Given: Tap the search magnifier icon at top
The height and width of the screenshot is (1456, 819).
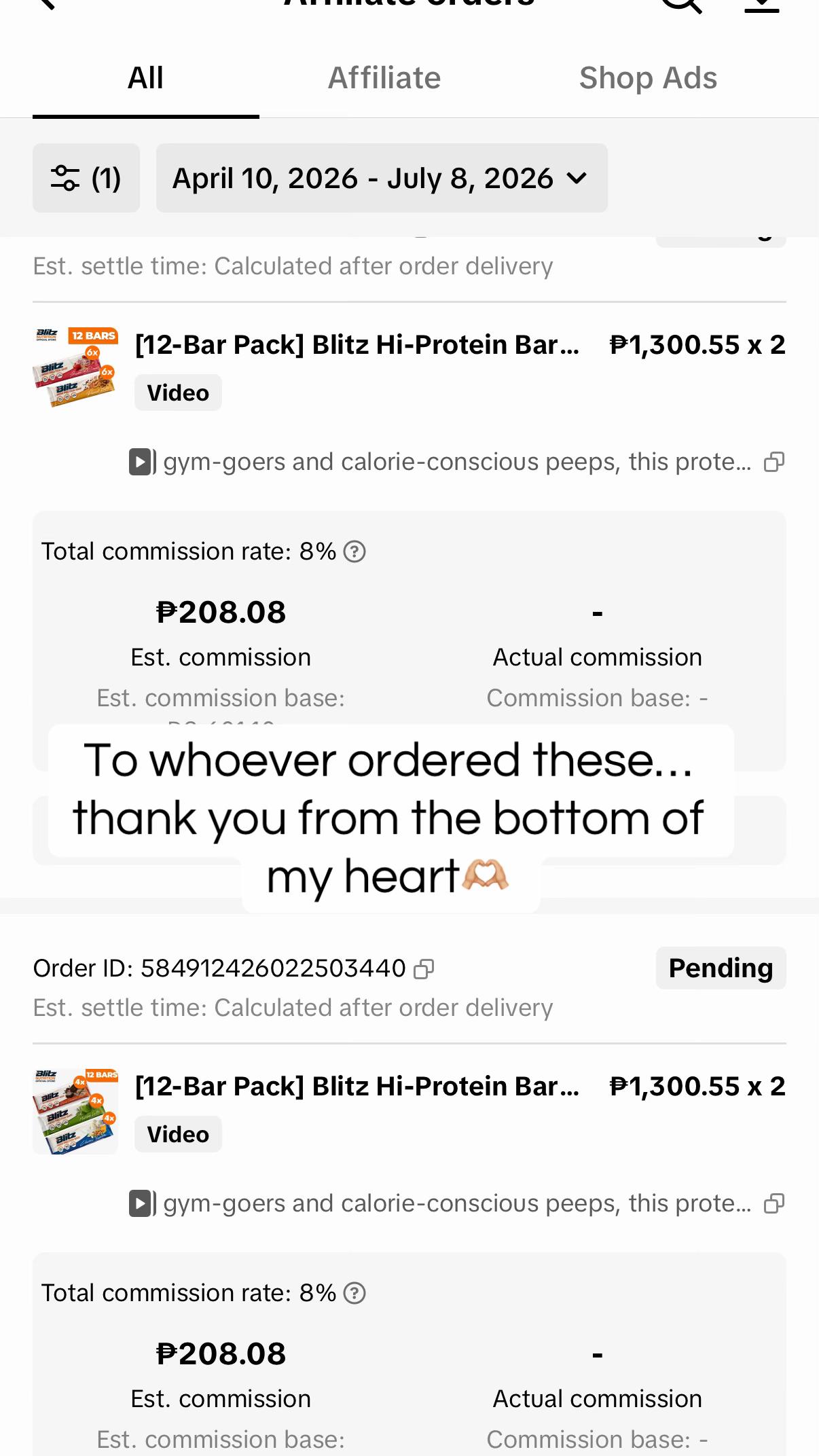Looking at the screenshot, I should click(x=681, y=5).
